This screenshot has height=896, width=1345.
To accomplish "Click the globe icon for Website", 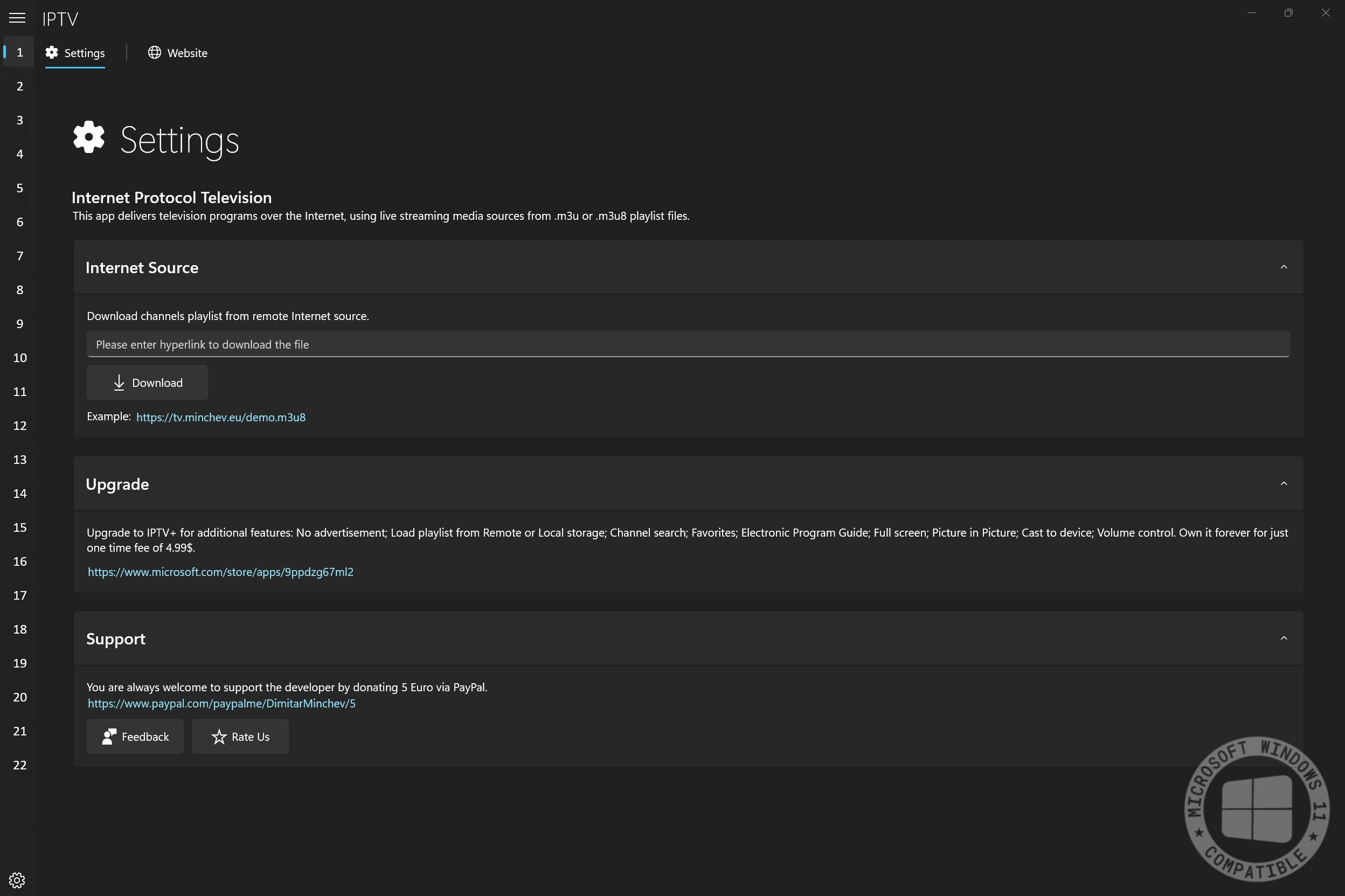I will [x=154, y=53].
